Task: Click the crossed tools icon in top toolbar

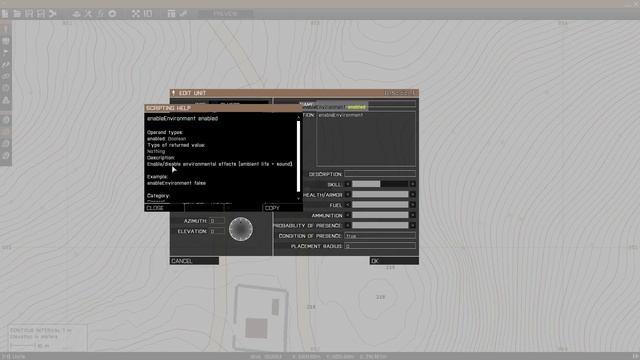Action: [89, 13]
